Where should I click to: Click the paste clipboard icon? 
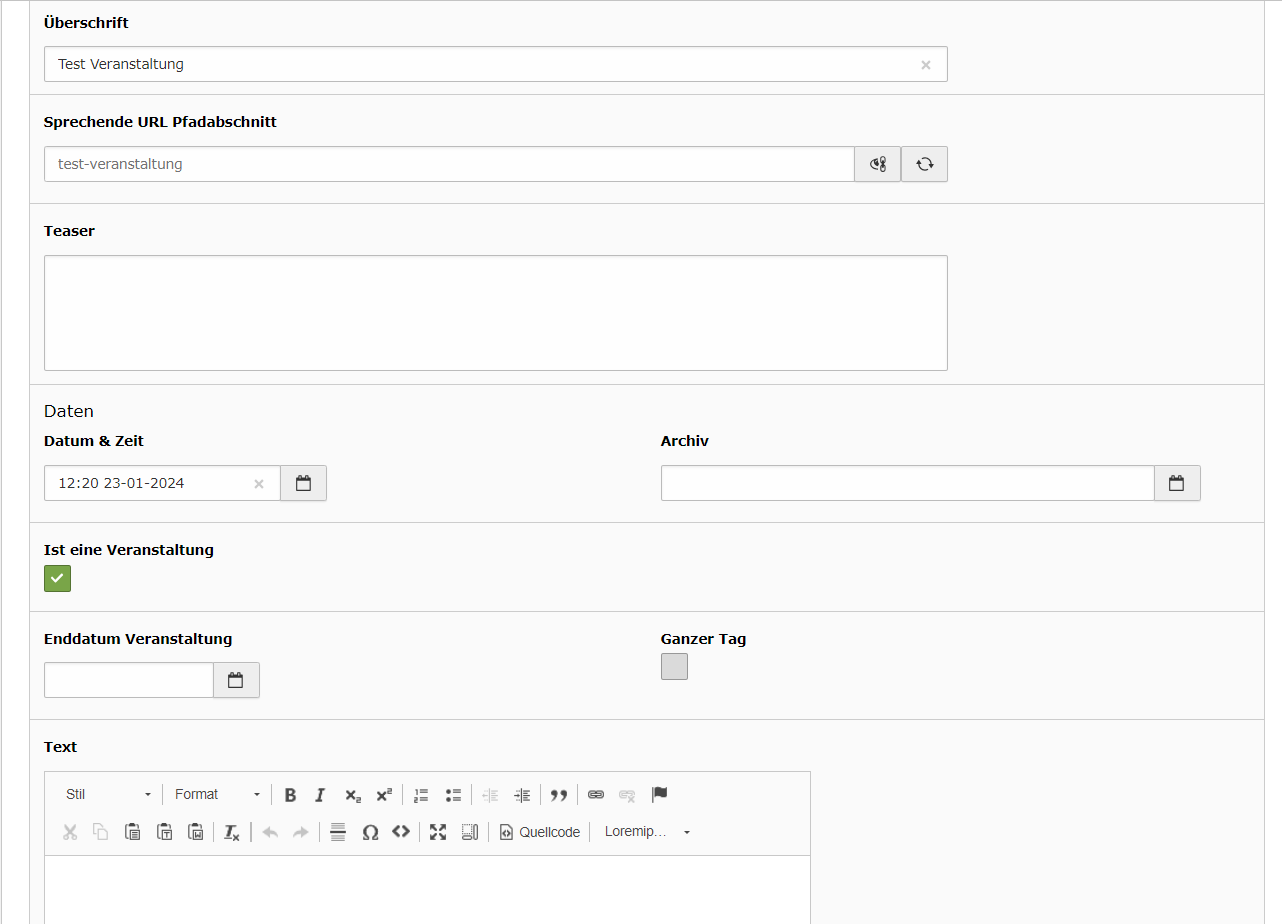pyautogui.click(x=133, y=832)
